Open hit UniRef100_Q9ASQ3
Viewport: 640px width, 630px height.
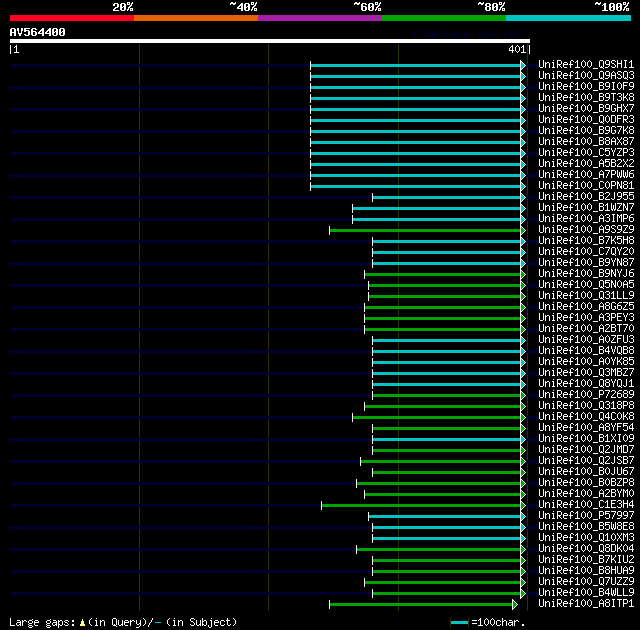point(586,75)
